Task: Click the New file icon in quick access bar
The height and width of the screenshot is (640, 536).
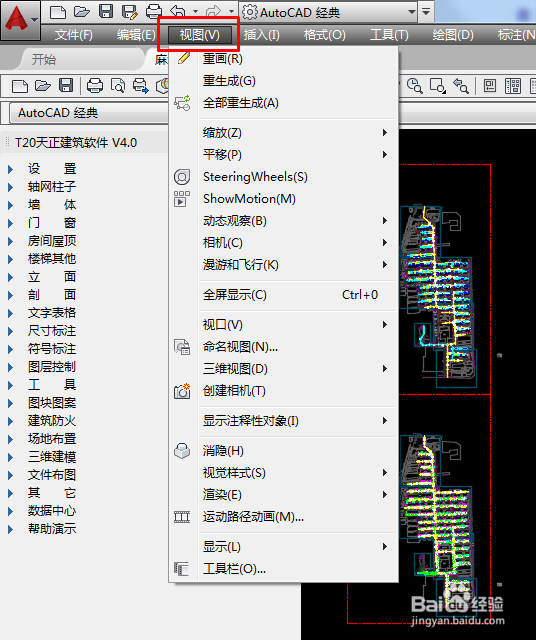Action: (x=58, y=12)
